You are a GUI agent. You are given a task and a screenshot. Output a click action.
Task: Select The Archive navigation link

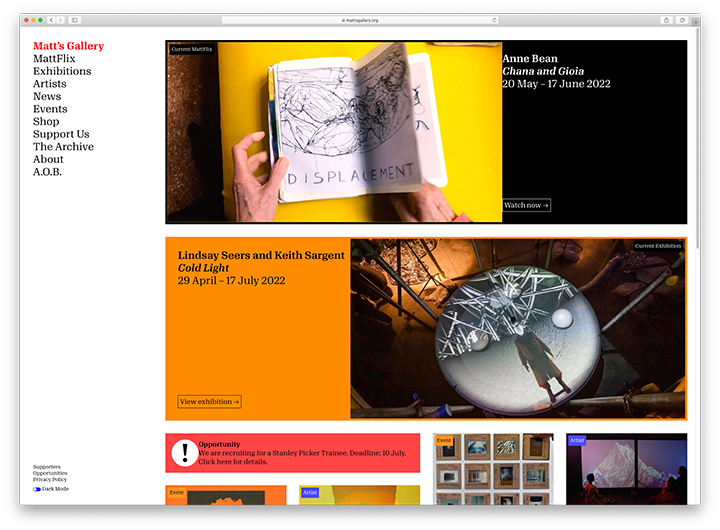63,147
